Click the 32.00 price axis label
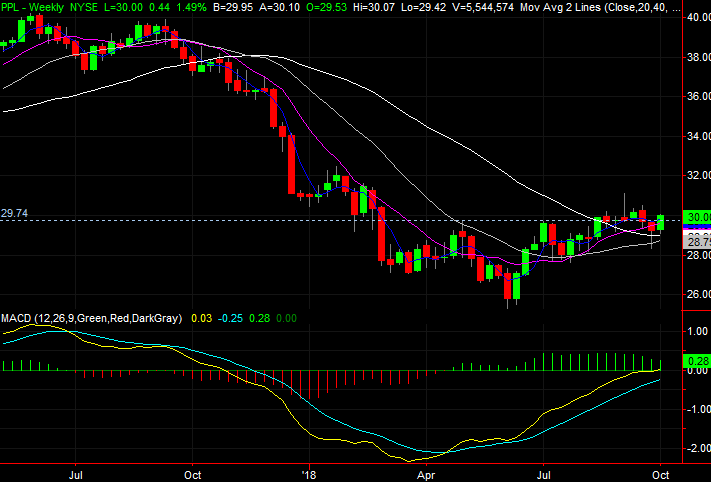 pos(698,175)
